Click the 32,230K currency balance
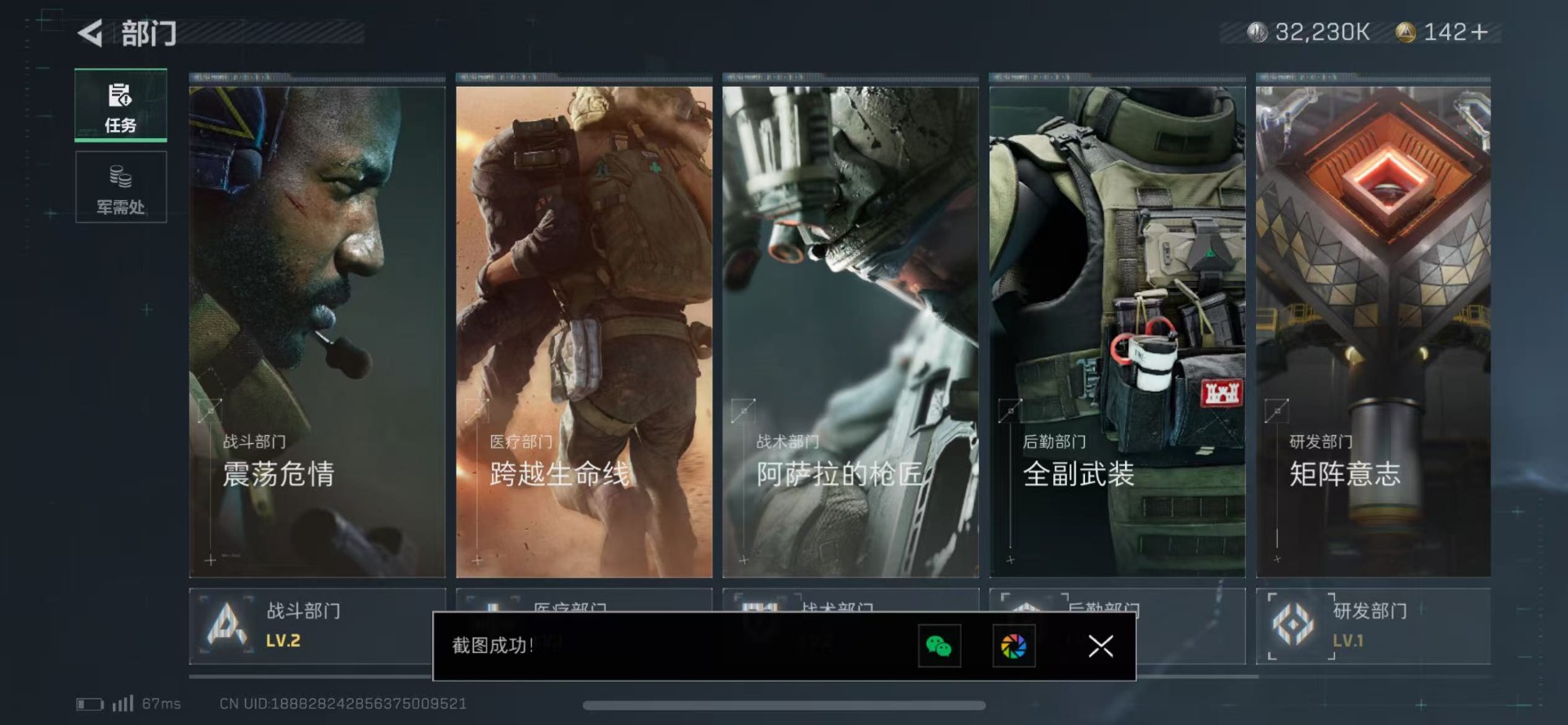The height and width of the screenshot is (725, 1568). 1322,32
